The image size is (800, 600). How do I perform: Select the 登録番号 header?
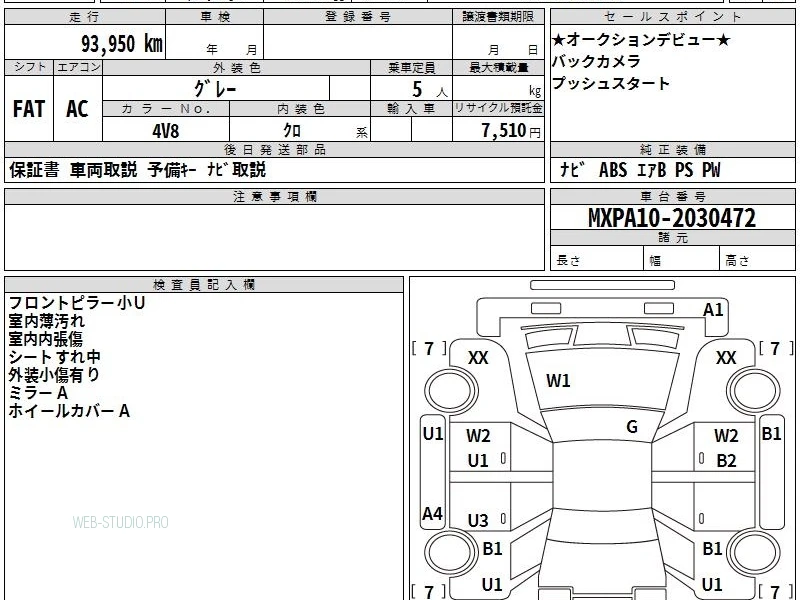coord(358,17)
